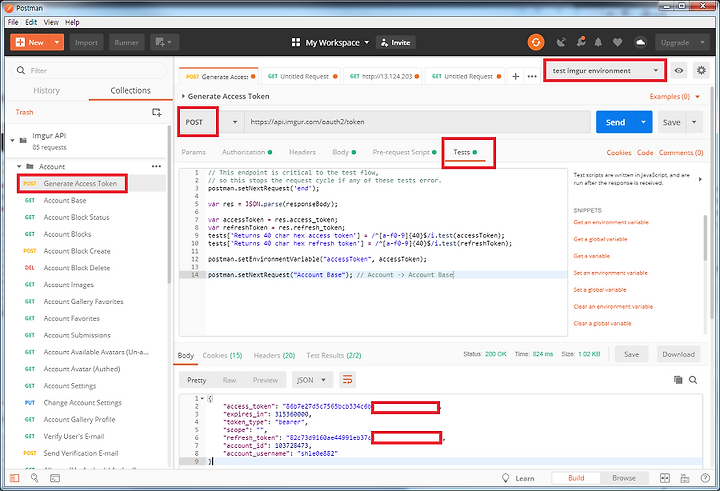Click the heart icon in header

tap(618, 42)
